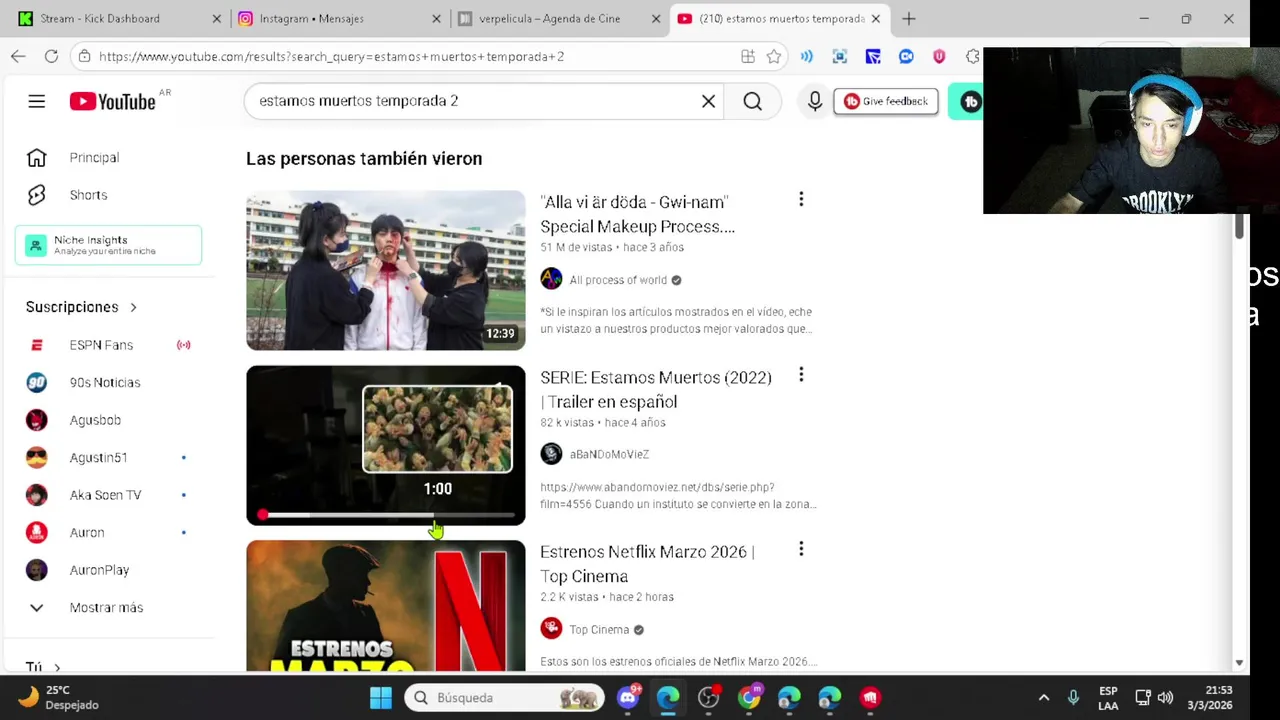Expand the Suscripciones section arrow
Screen dimensions: 1280x720
click(x=133, y=307)
